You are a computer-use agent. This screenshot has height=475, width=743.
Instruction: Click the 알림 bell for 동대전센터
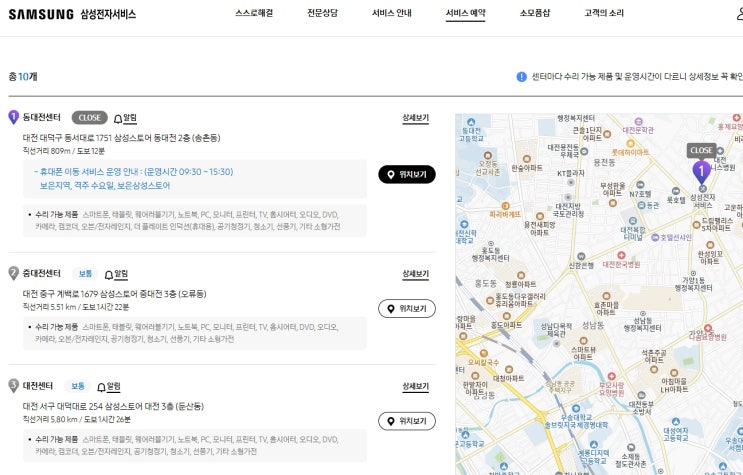(126, 118)
